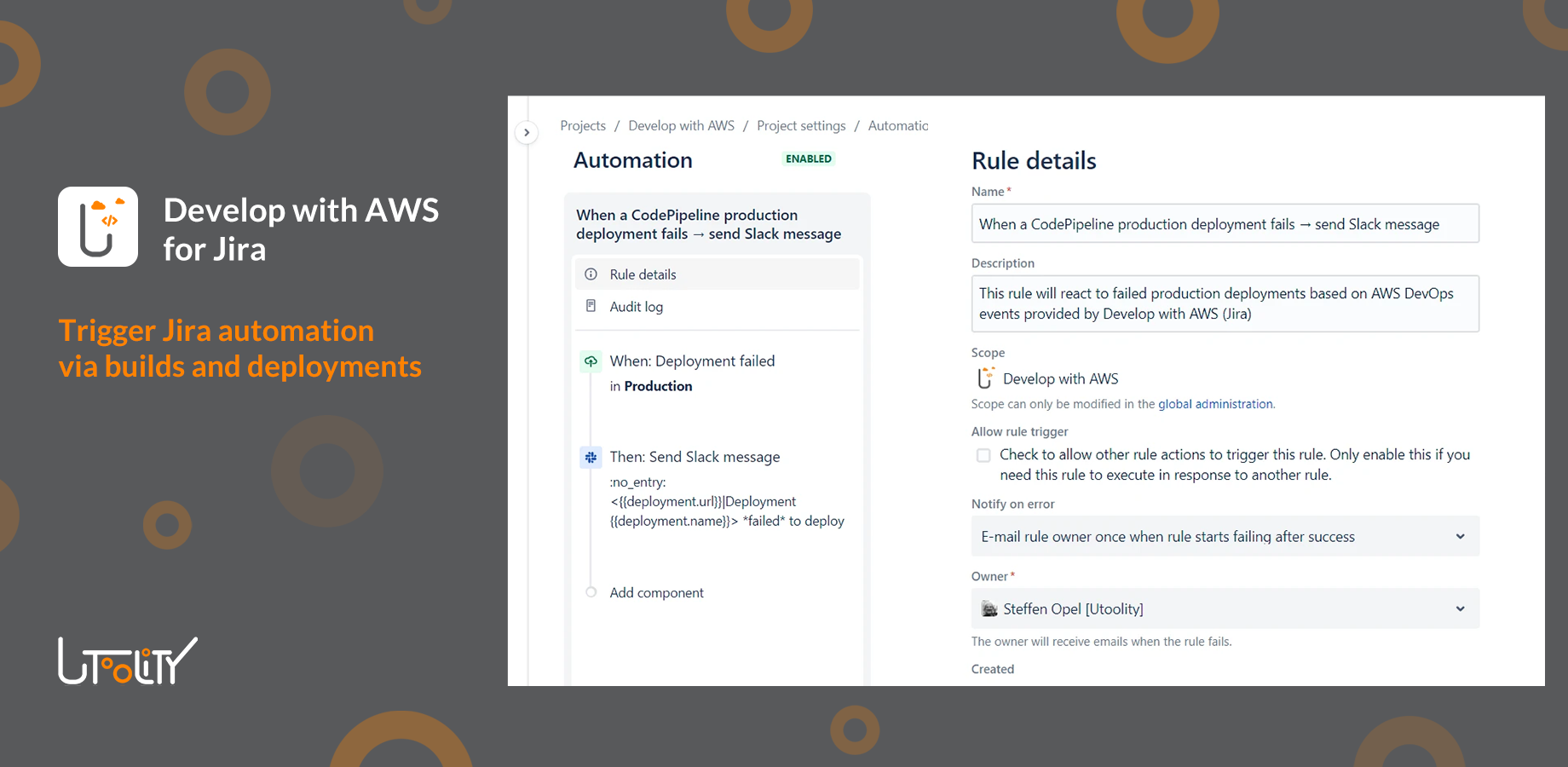1568x767 pixels.
Task: Expand the collapsed sidebar with the chevron
Action: pos(527,133)
